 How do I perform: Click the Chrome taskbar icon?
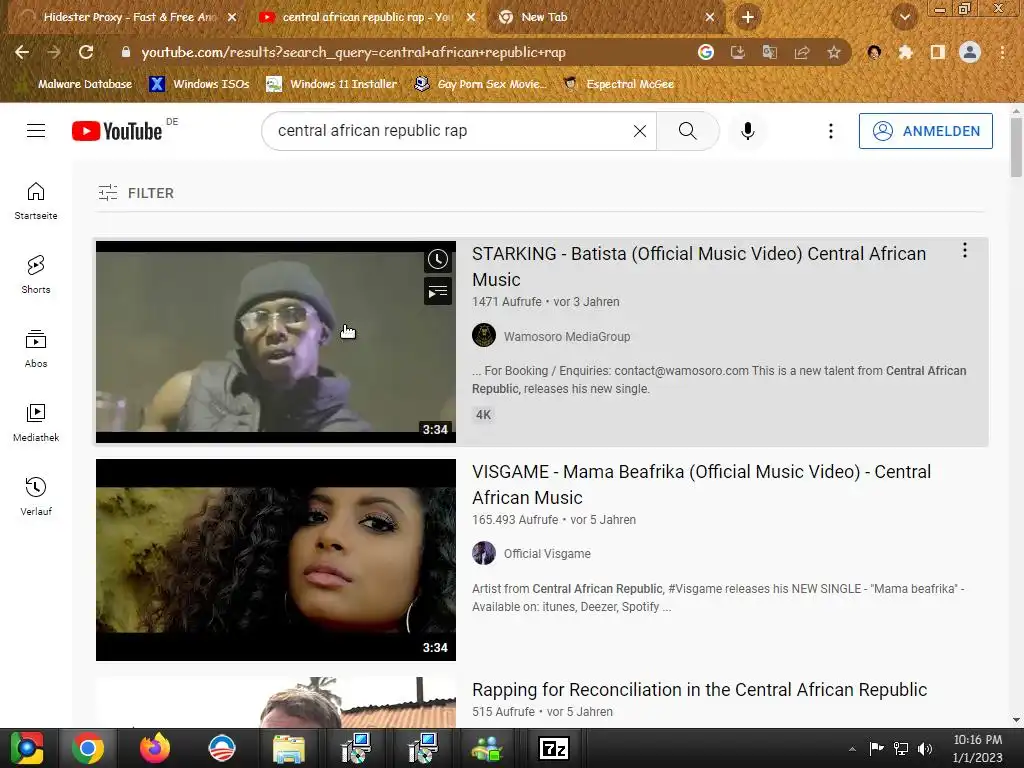(x=88, y=748)
